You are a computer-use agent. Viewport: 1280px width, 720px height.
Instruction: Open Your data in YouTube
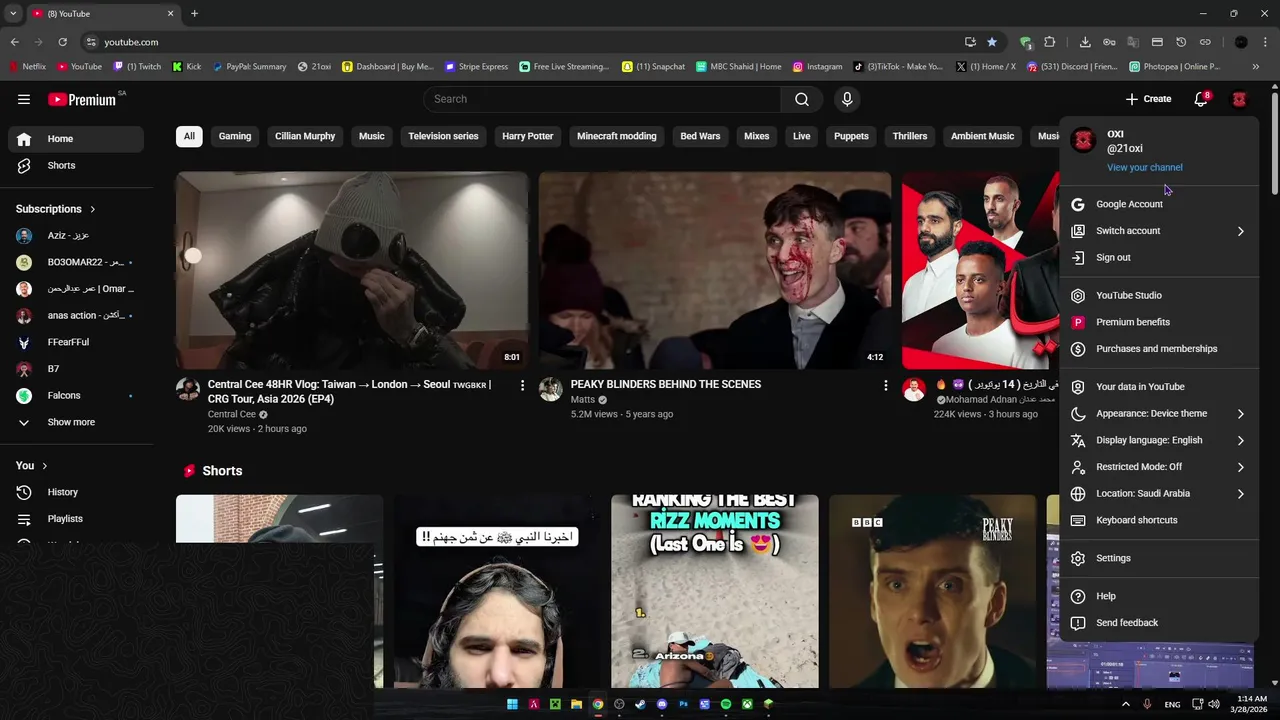(x=1158, y=387)
